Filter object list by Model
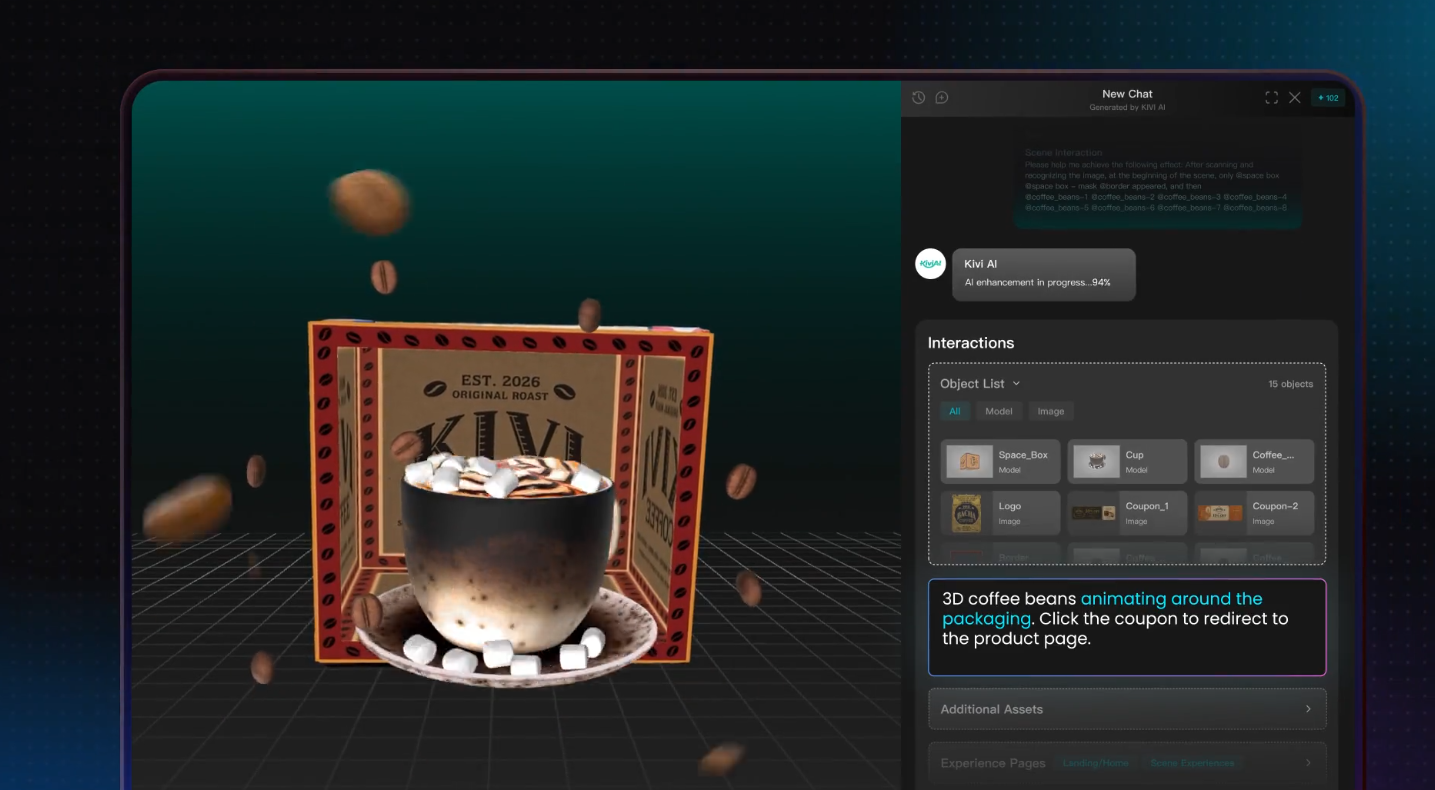Screen dimensions: 1435x790 coord(999,411)
